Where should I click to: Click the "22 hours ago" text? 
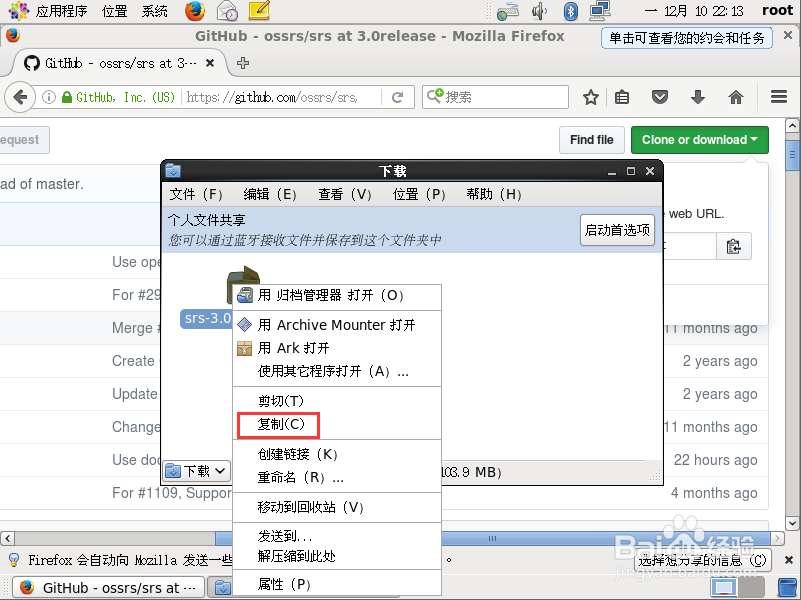[x=715, y=460]
